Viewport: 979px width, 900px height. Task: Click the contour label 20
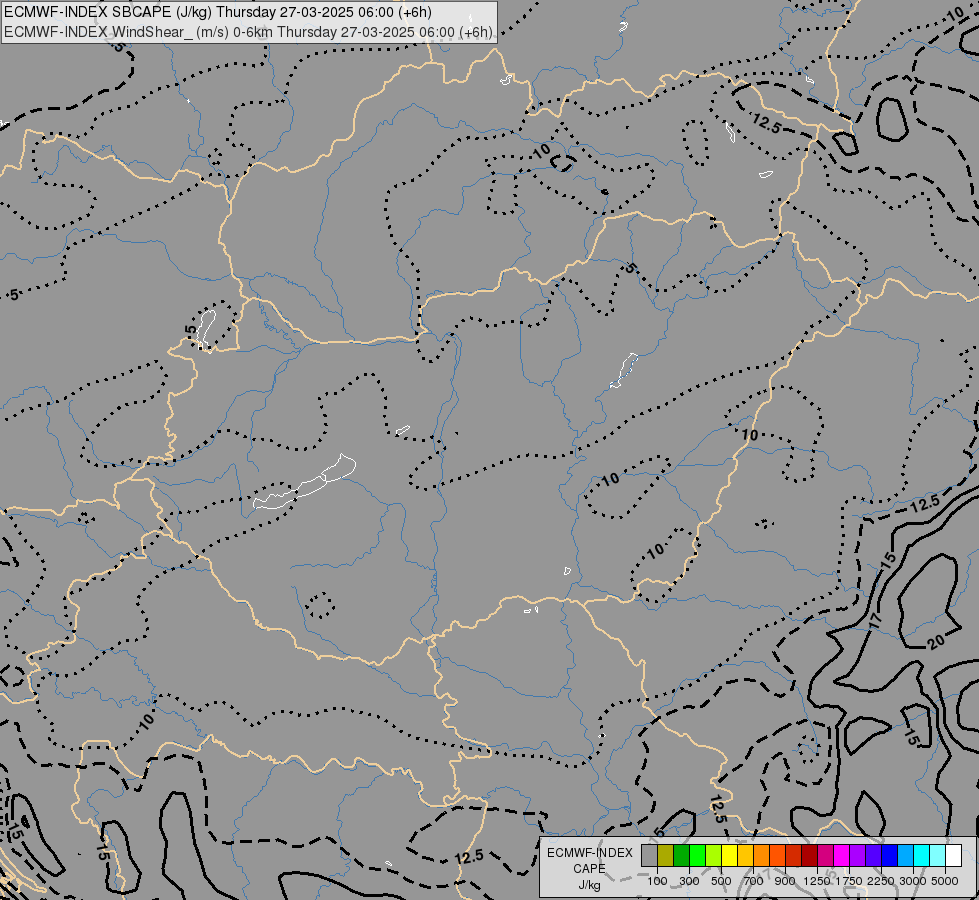[935, 643]
